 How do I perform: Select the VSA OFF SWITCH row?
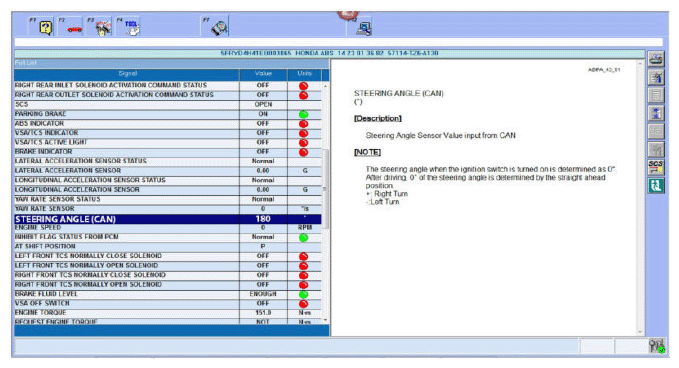pos(168,303)
